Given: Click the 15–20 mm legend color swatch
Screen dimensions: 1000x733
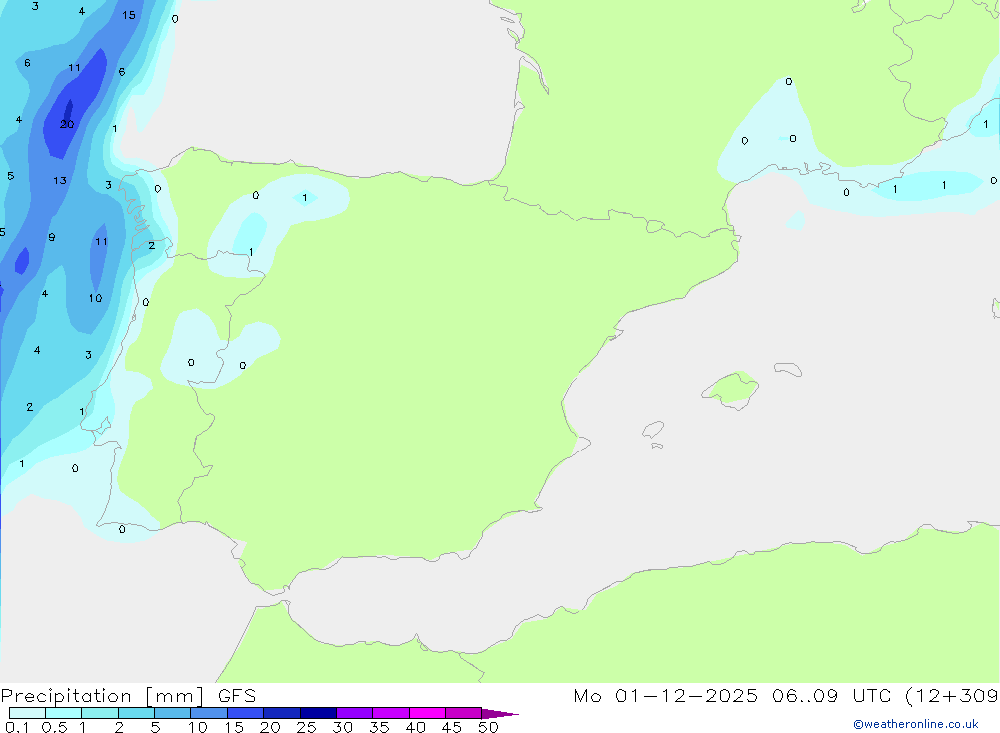Looking at the screenshot, I should pos(246,713).
